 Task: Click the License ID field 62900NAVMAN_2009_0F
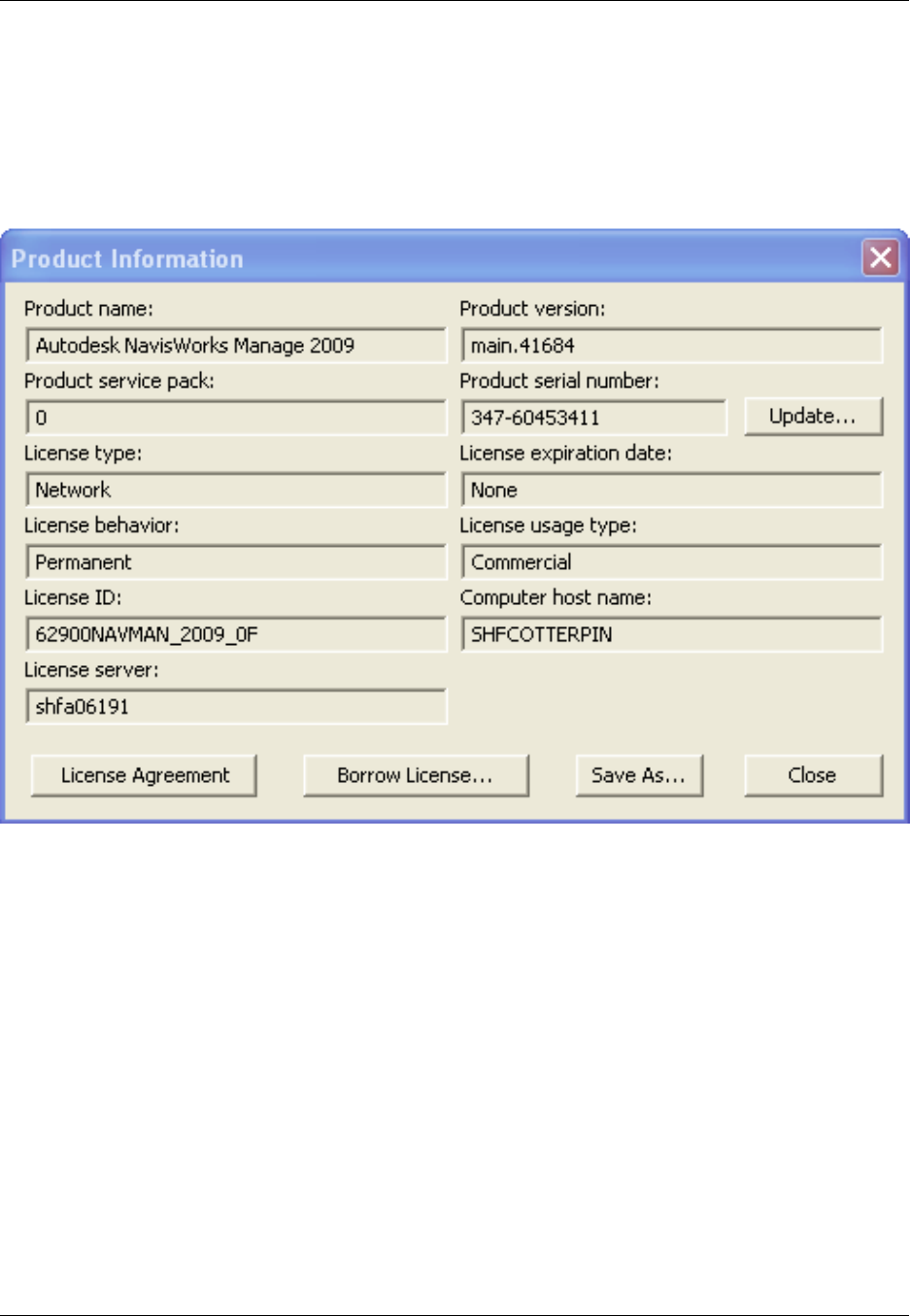[x=236, y=634]
